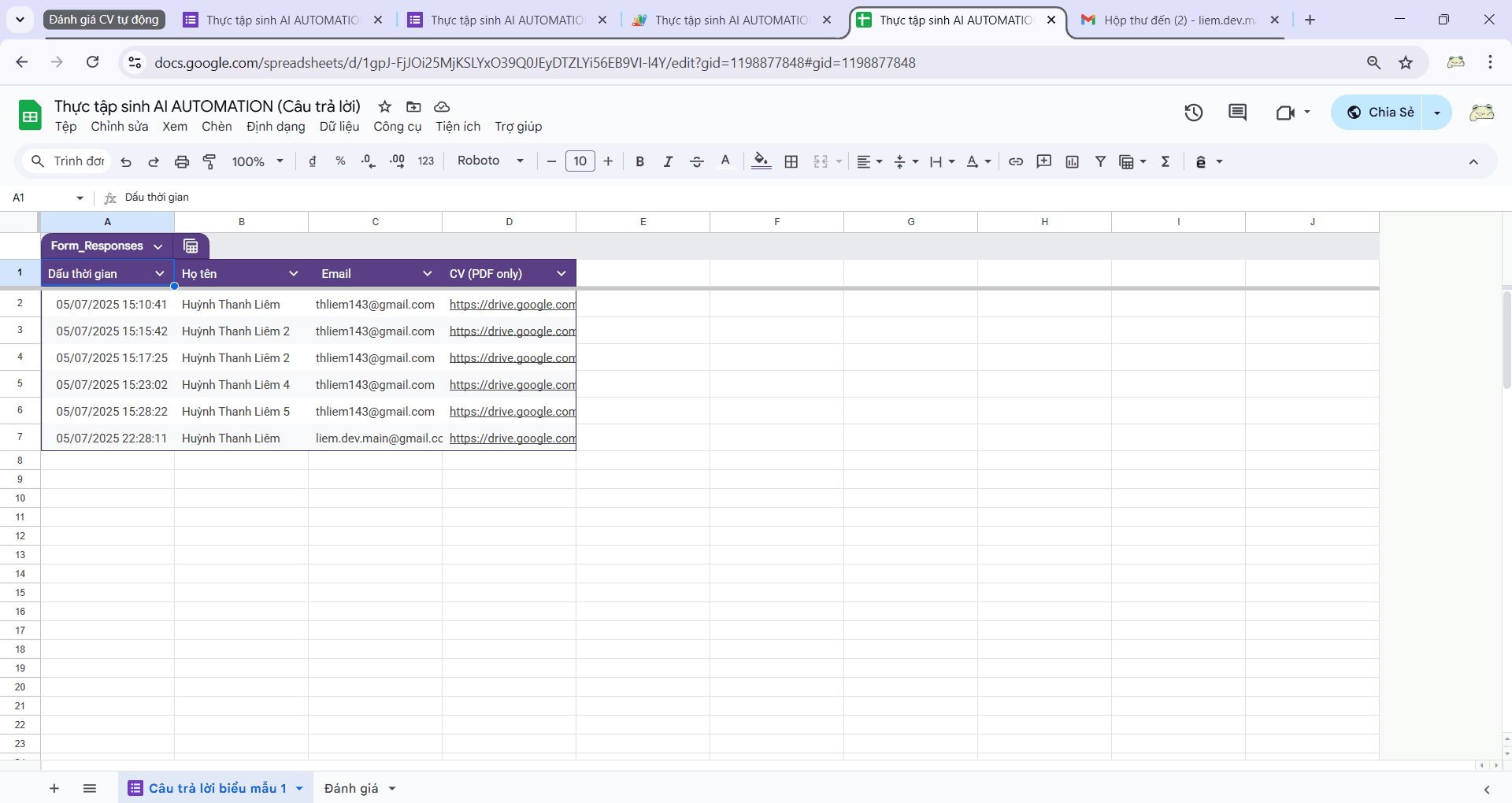Switch to the Đánh giá sheet tab
Viewport: 1512px width, 803px height.
tap(351, 788)
